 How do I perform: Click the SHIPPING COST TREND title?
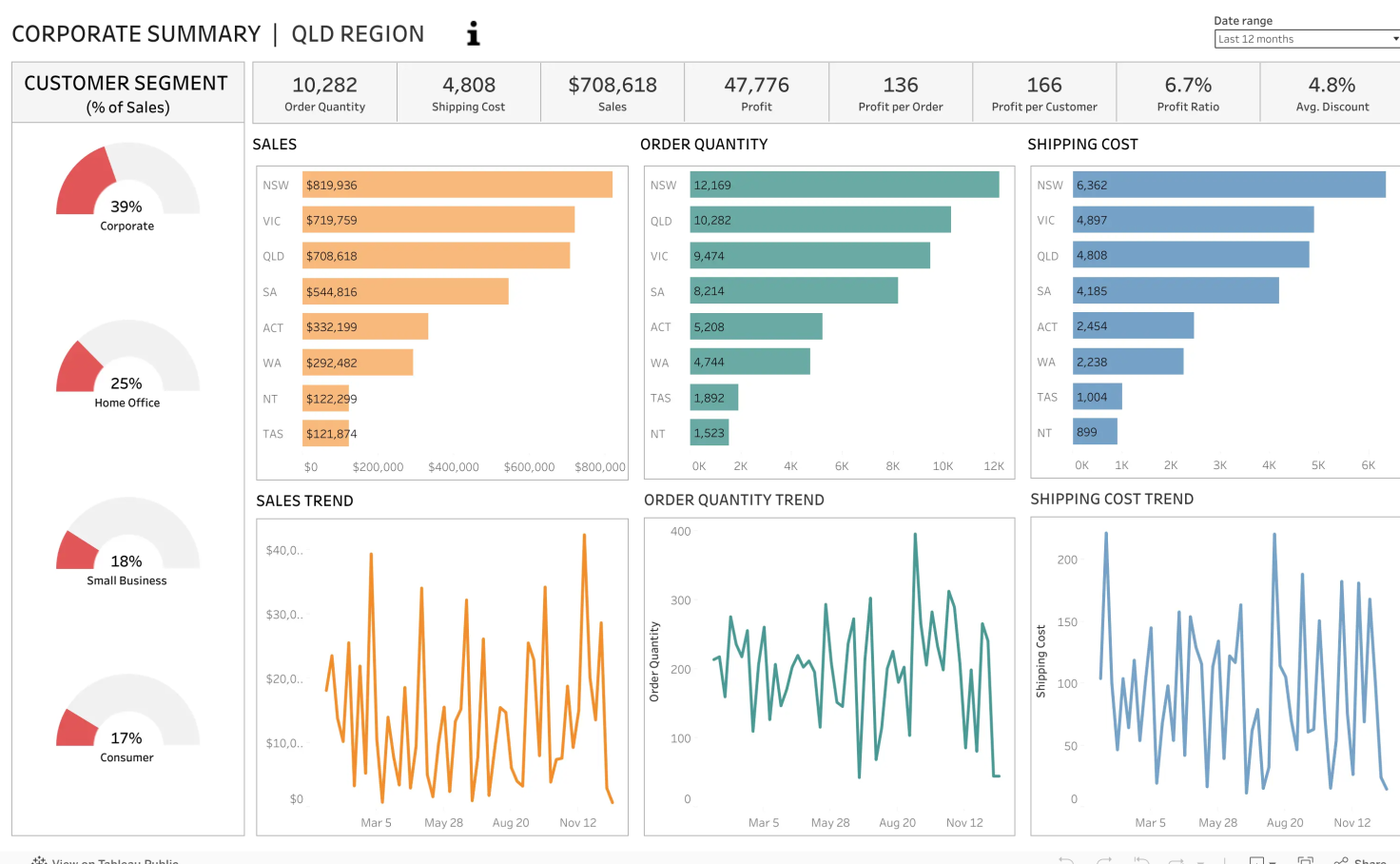pyautogui.click(x=1112, y=499)
